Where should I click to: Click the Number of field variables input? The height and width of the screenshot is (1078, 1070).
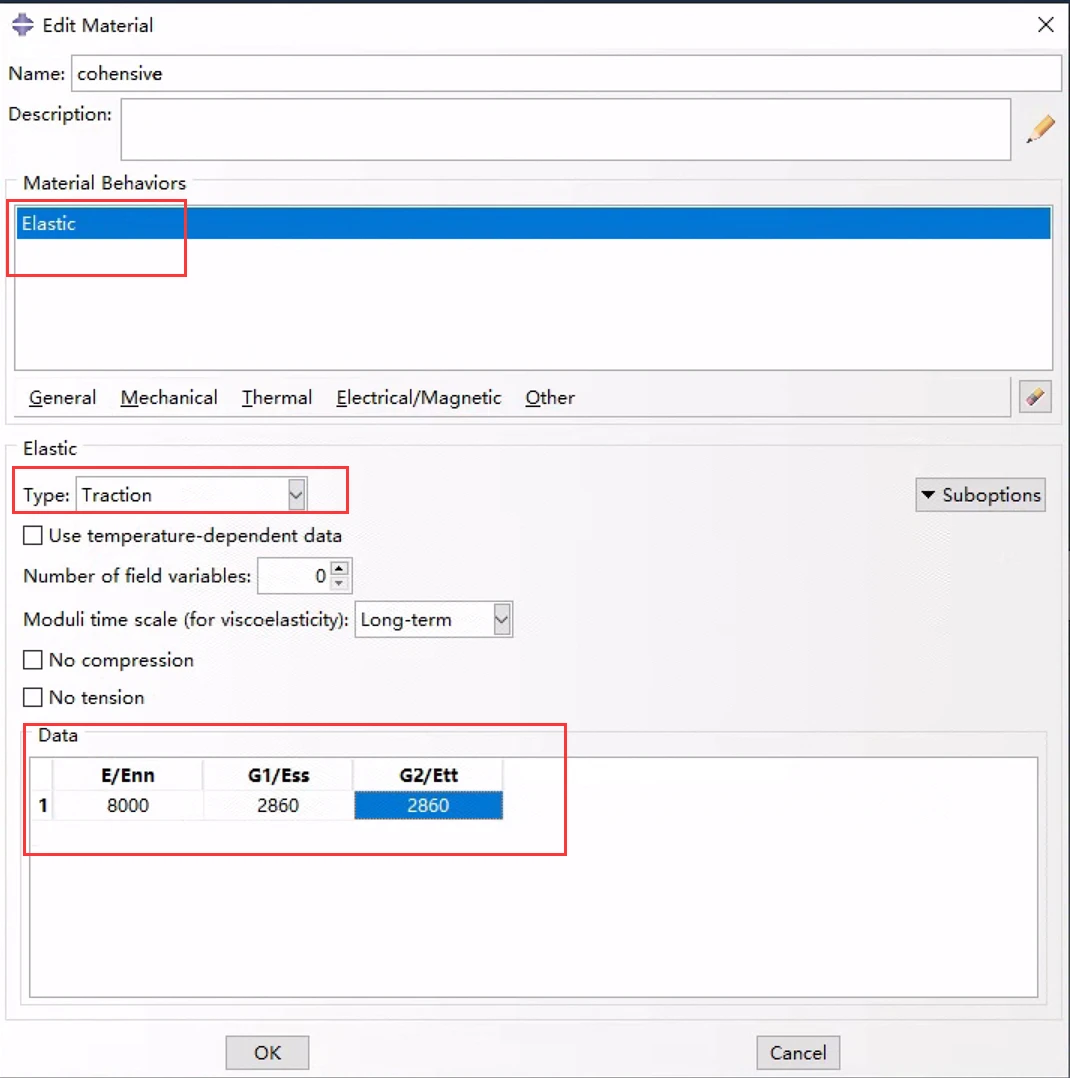[x=294, y=576]
